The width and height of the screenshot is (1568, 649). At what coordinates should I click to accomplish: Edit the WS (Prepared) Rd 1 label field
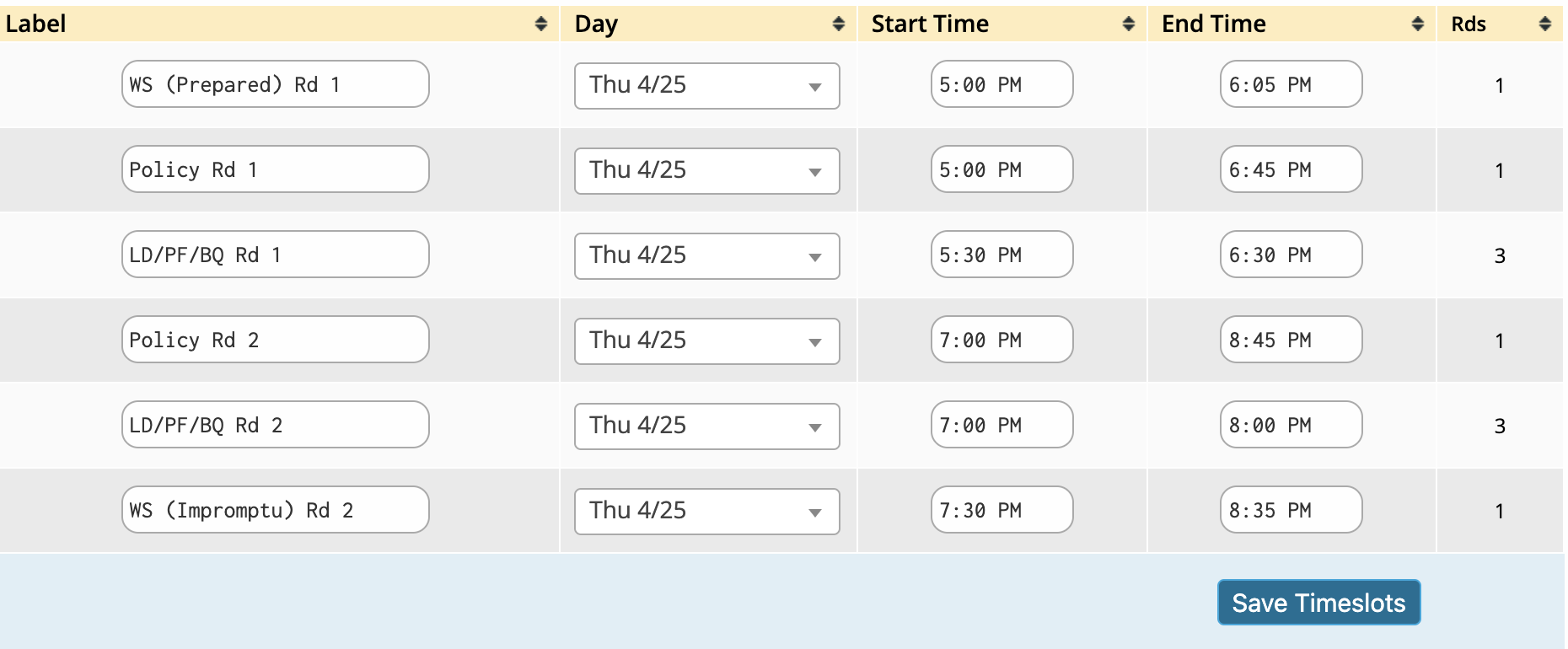tap(275, 84)
